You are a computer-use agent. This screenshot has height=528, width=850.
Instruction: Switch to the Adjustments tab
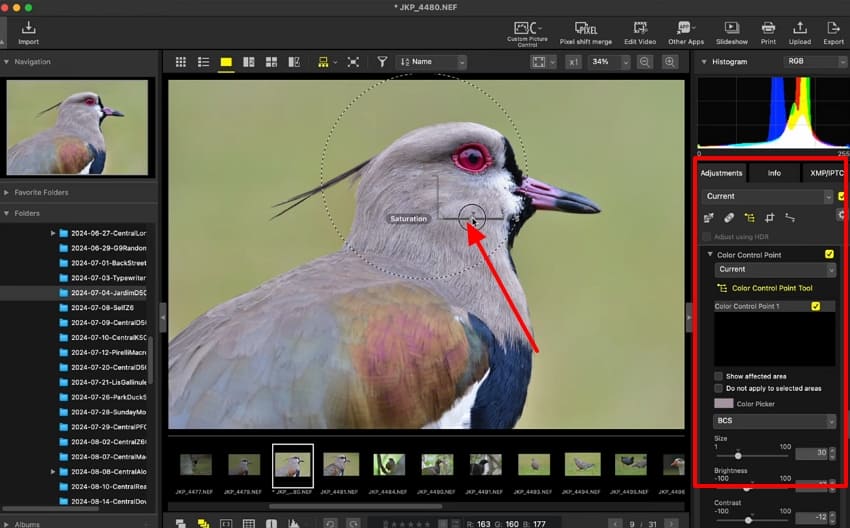(721, 173)
